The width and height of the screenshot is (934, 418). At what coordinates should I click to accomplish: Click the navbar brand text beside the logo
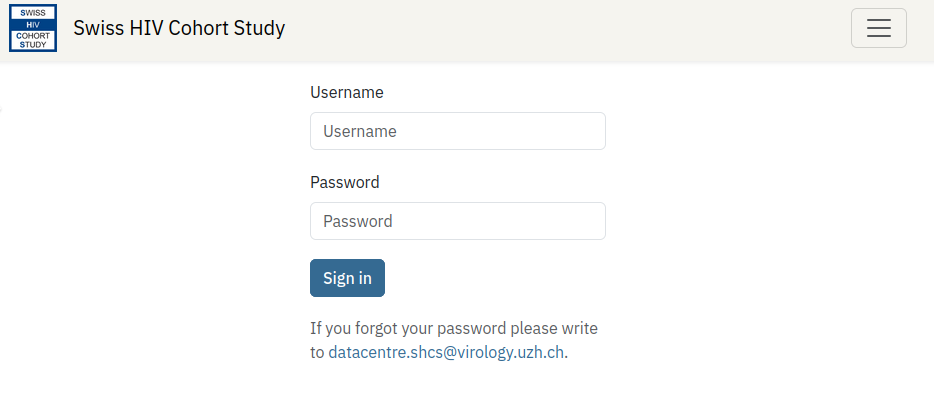179,28
